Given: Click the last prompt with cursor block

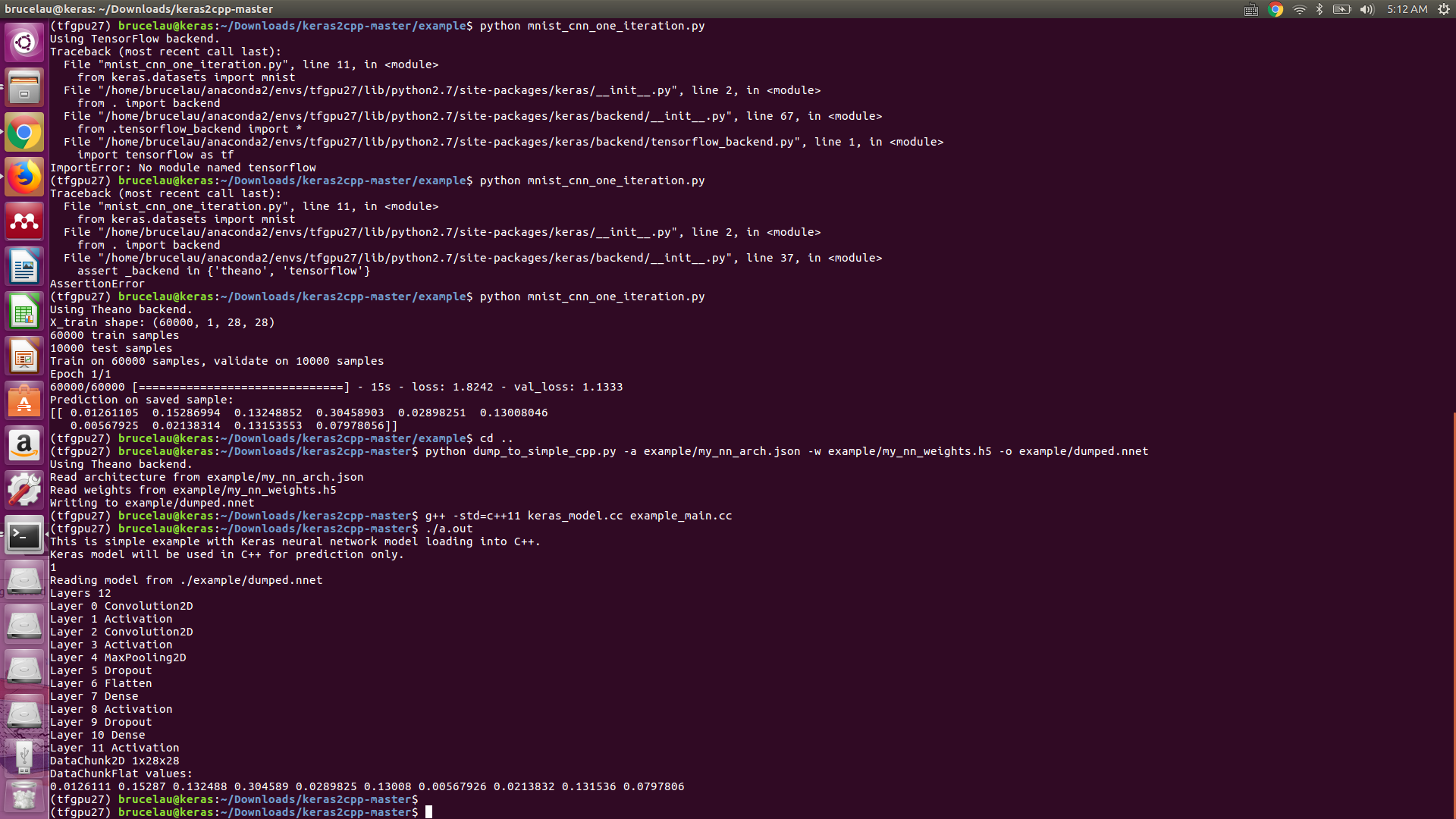Looking at the screenshot, I should coord(241,812).
